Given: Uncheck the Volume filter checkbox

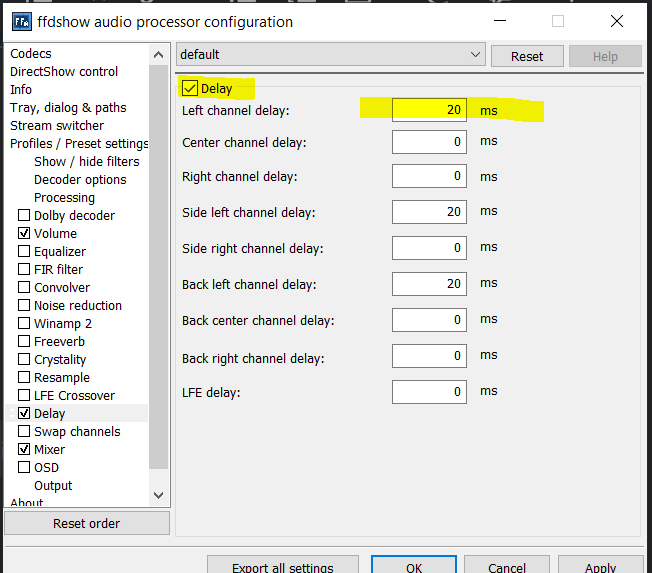Looking at the screenshot, I should click(x=24, y=233).
